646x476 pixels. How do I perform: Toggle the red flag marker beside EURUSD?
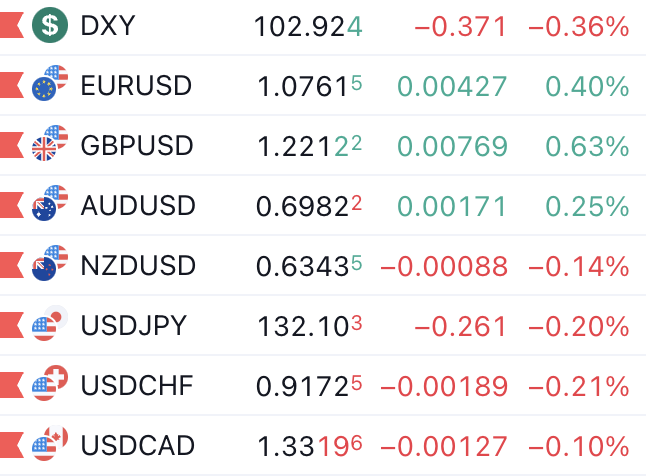[x=11, y=86]
